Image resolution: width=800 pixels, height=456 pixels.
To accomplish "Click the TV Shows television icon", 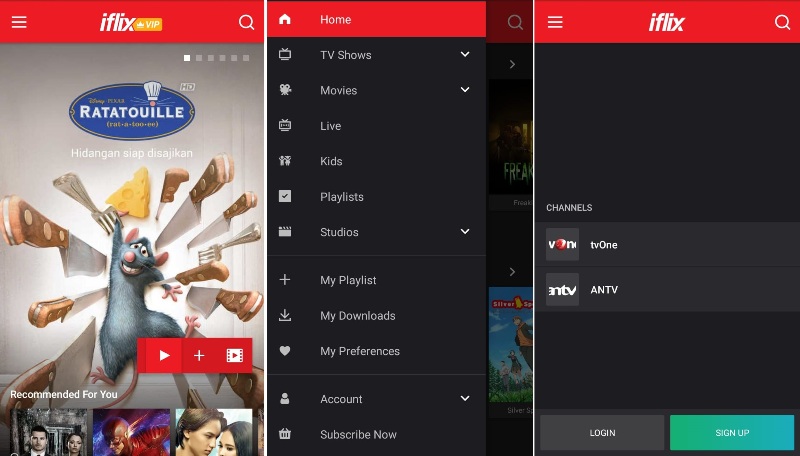I will tap(285, 54).
